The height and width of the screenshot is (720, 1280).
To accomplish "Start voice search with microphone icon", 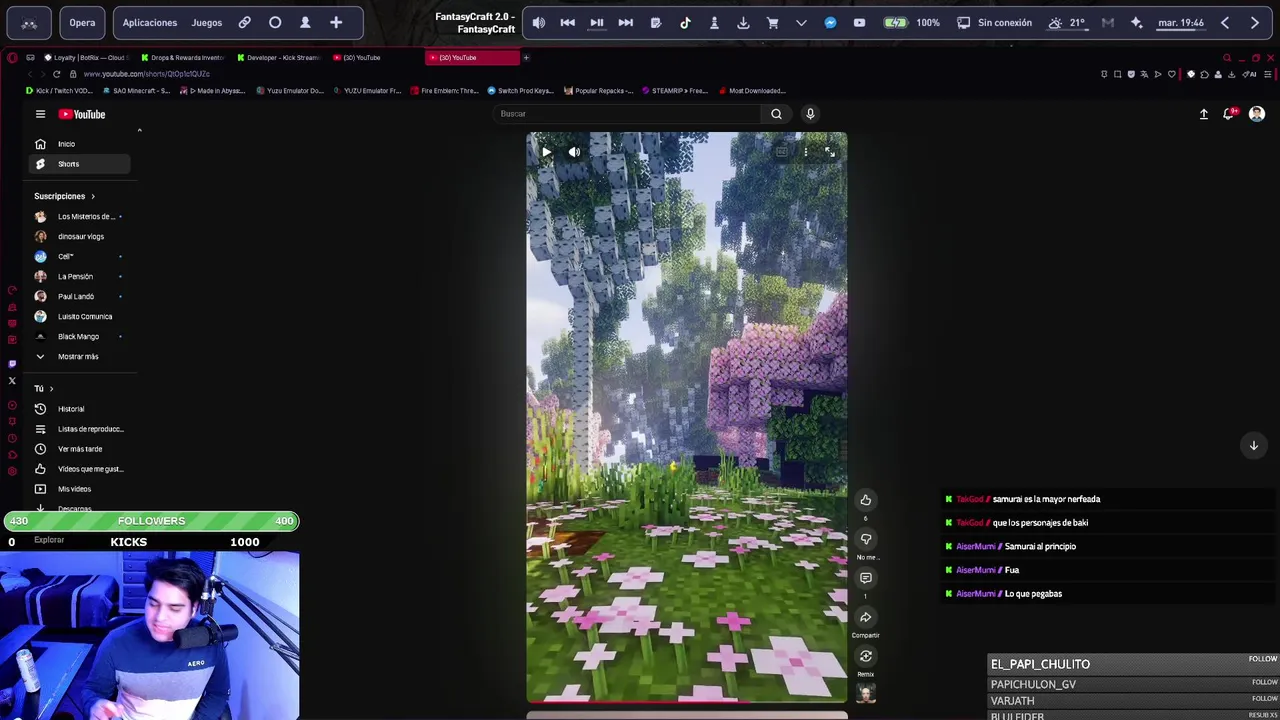I will click(810, 114).
